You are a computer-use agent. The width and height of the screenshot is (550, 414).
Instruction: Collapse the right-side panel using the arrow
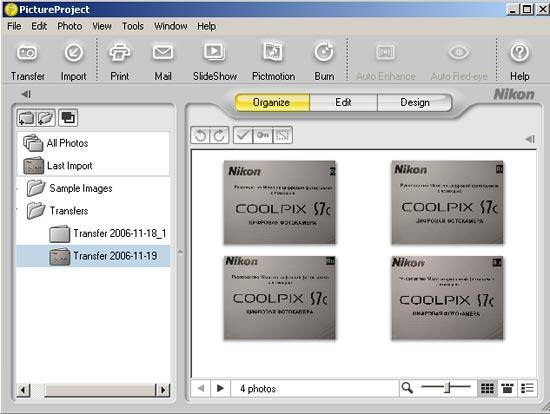pyautogui.click(x=530, y=139)
